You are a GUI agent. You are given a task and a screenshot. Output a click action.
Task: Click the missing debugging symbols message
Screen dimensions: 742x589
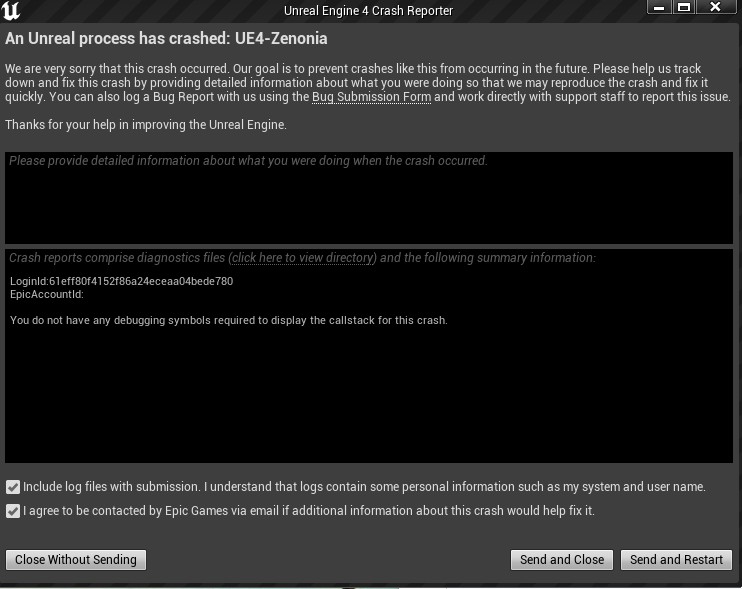[x=228, y=320]
